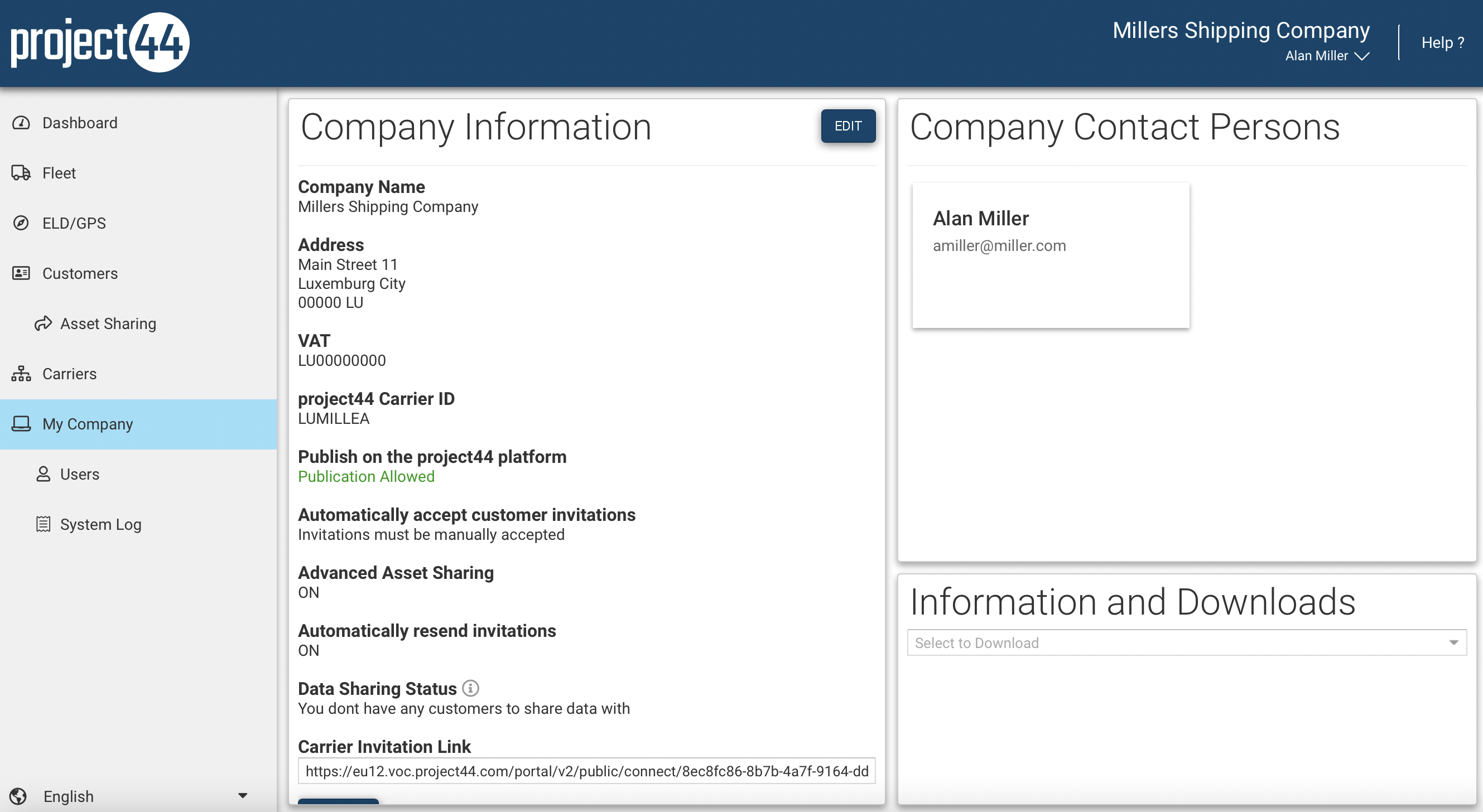1483x812 pixels.
Task: Select Carriers in the sidebar
Action: pos(138,374)
